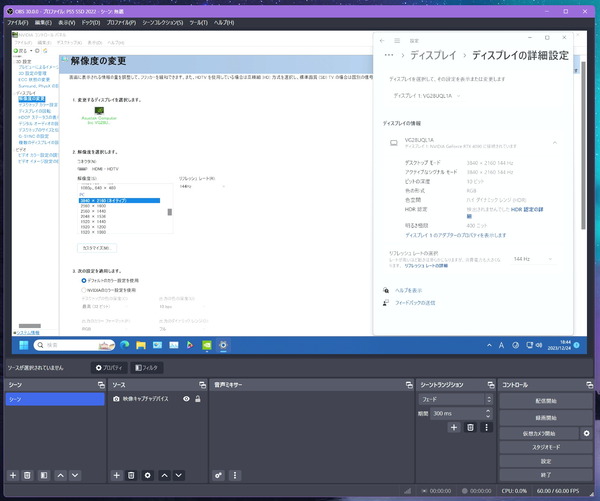
Task: Open audio mixer three-dot menu
Action: (235, 475)
